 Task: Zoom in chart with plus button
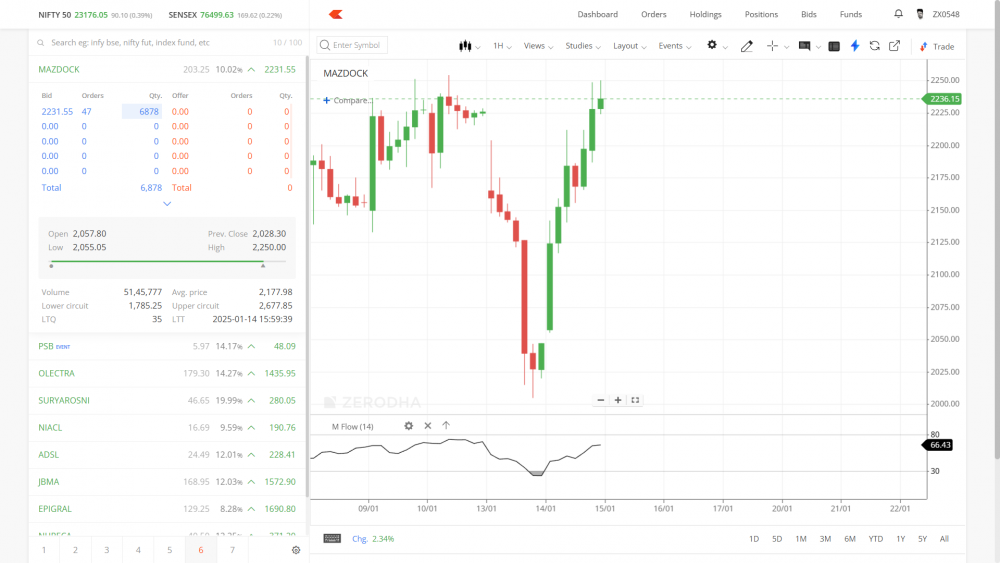pyautogui.click(x=618, y=400)
